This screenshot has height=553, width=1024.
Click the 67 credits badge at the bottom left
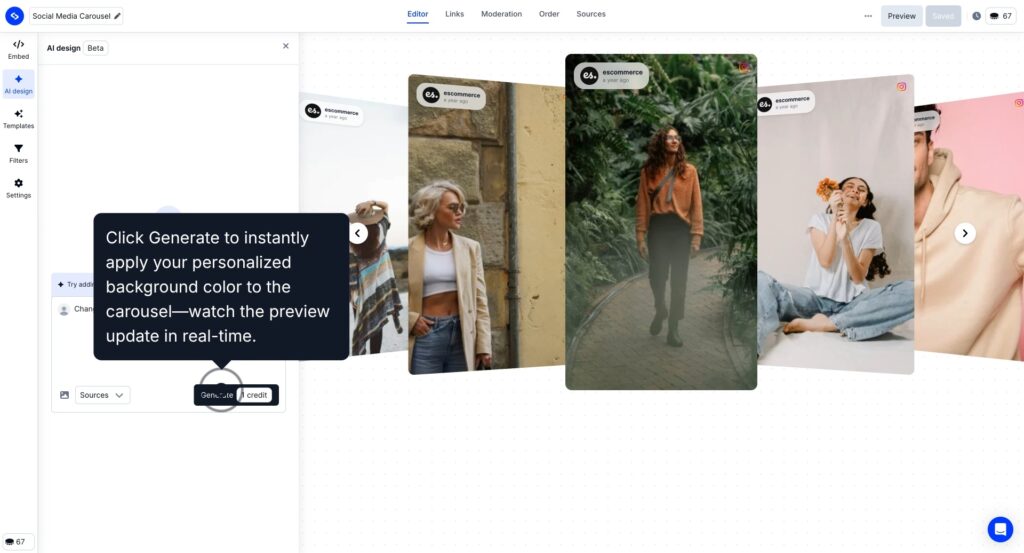click(x=16, y=541)
